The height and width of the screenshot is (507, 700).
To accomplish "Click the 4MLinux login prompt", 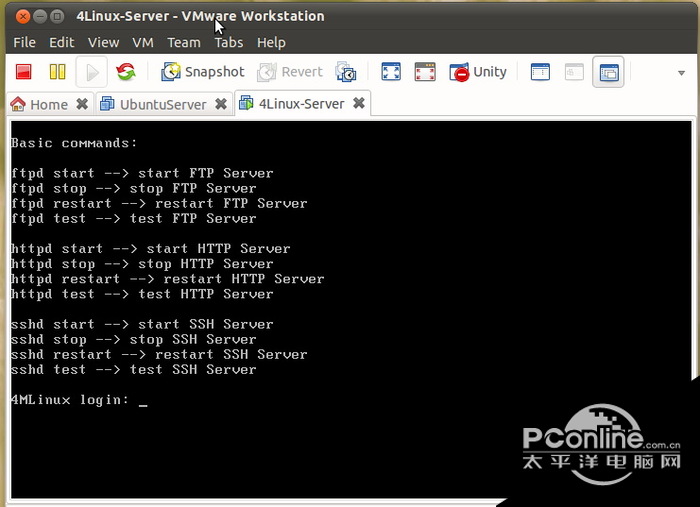I will tap(79, 400).
